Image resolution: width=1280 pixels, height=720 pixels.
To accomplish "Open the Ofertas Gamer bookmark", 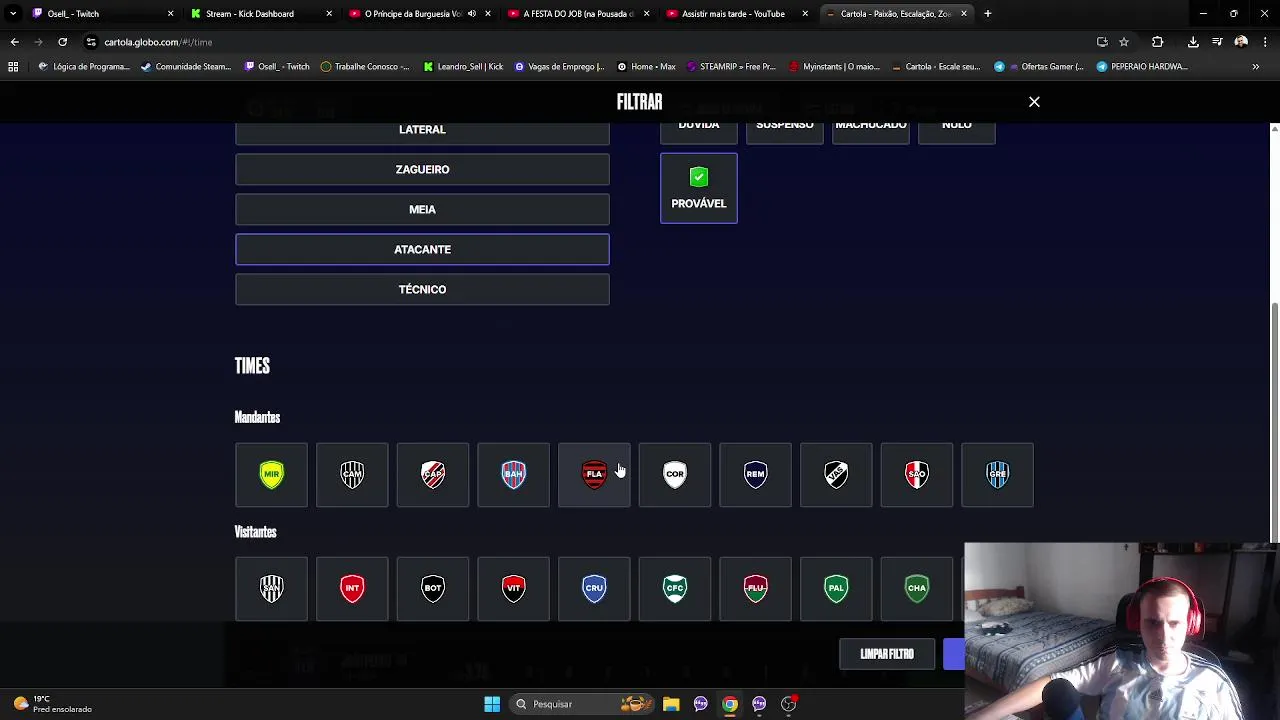I will tap(1039, 67).
